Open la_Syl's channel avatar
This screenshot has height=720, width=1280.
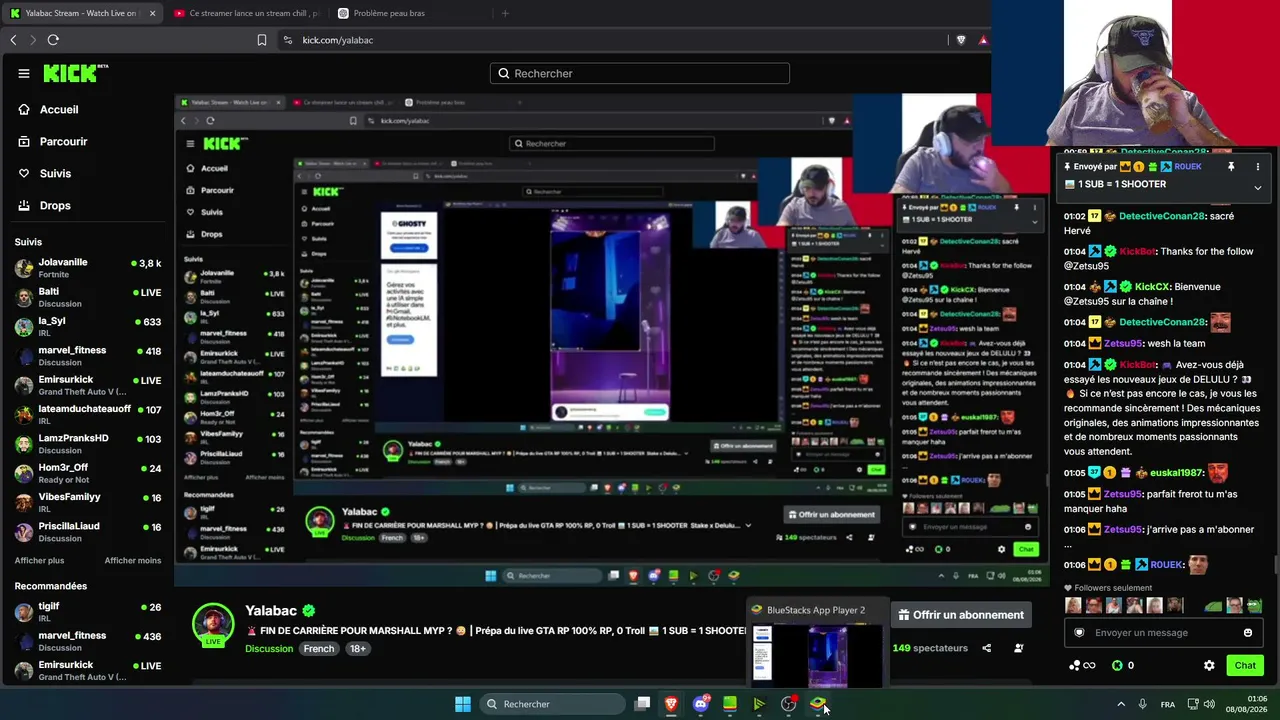point(24,327)
